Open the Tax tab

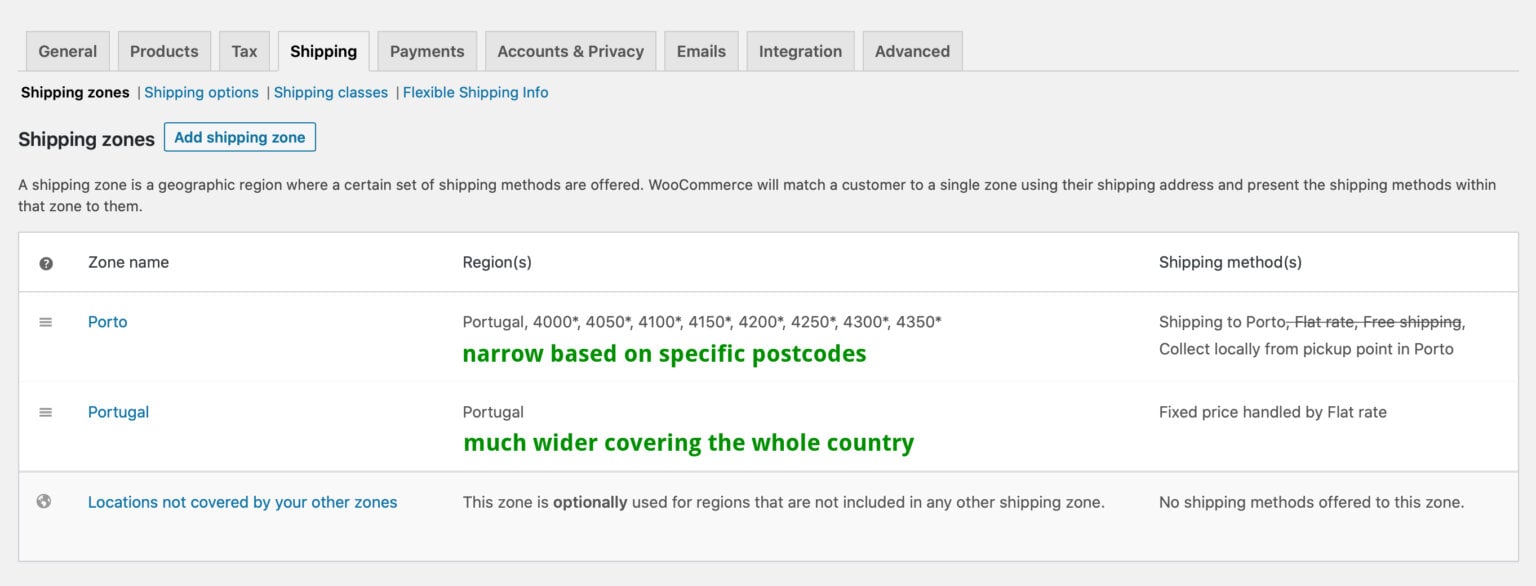(x=244, y=51)
